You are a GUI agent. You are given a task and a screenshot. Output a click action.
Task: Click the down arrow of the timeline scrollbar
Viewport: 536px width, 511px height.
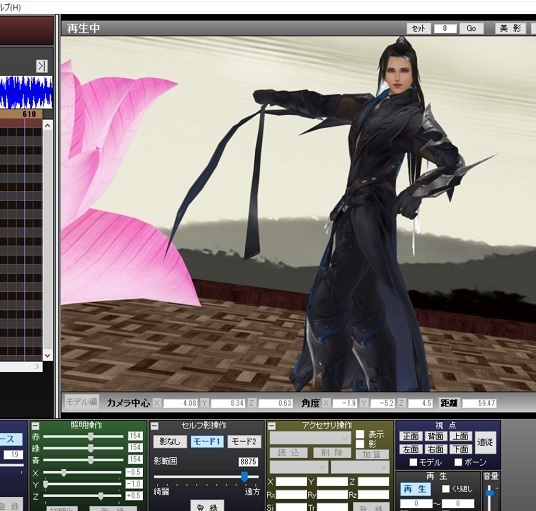48,355
